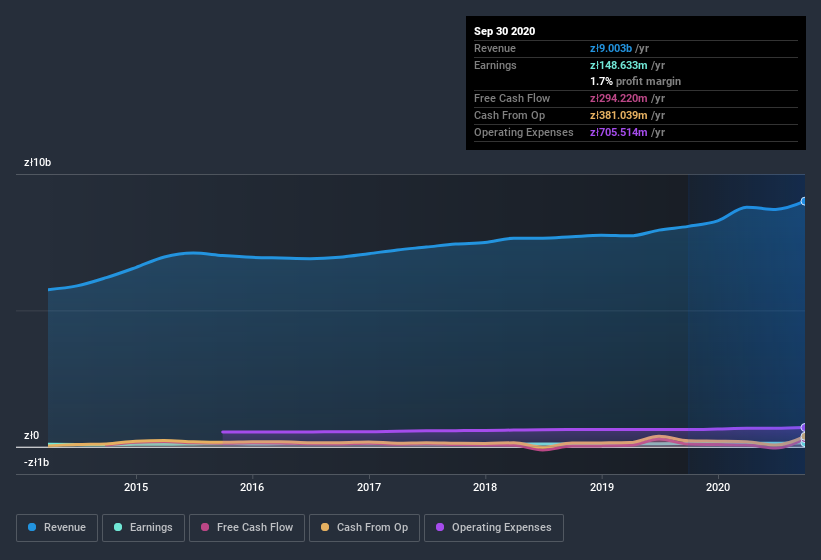Viewport: 821px width, 560px height.
Task: Click the Cash From Op tooltip label
Action: 509,116
